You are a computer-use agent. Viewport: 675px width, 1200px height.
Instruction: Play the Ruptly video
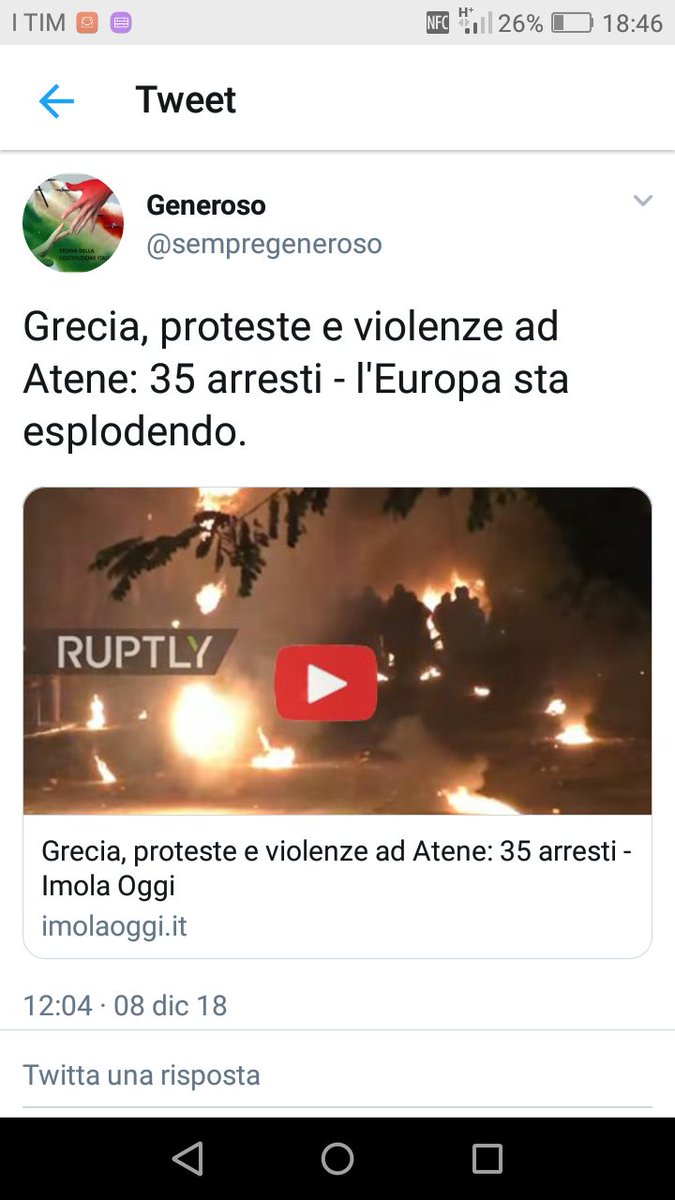click(326, 683)
